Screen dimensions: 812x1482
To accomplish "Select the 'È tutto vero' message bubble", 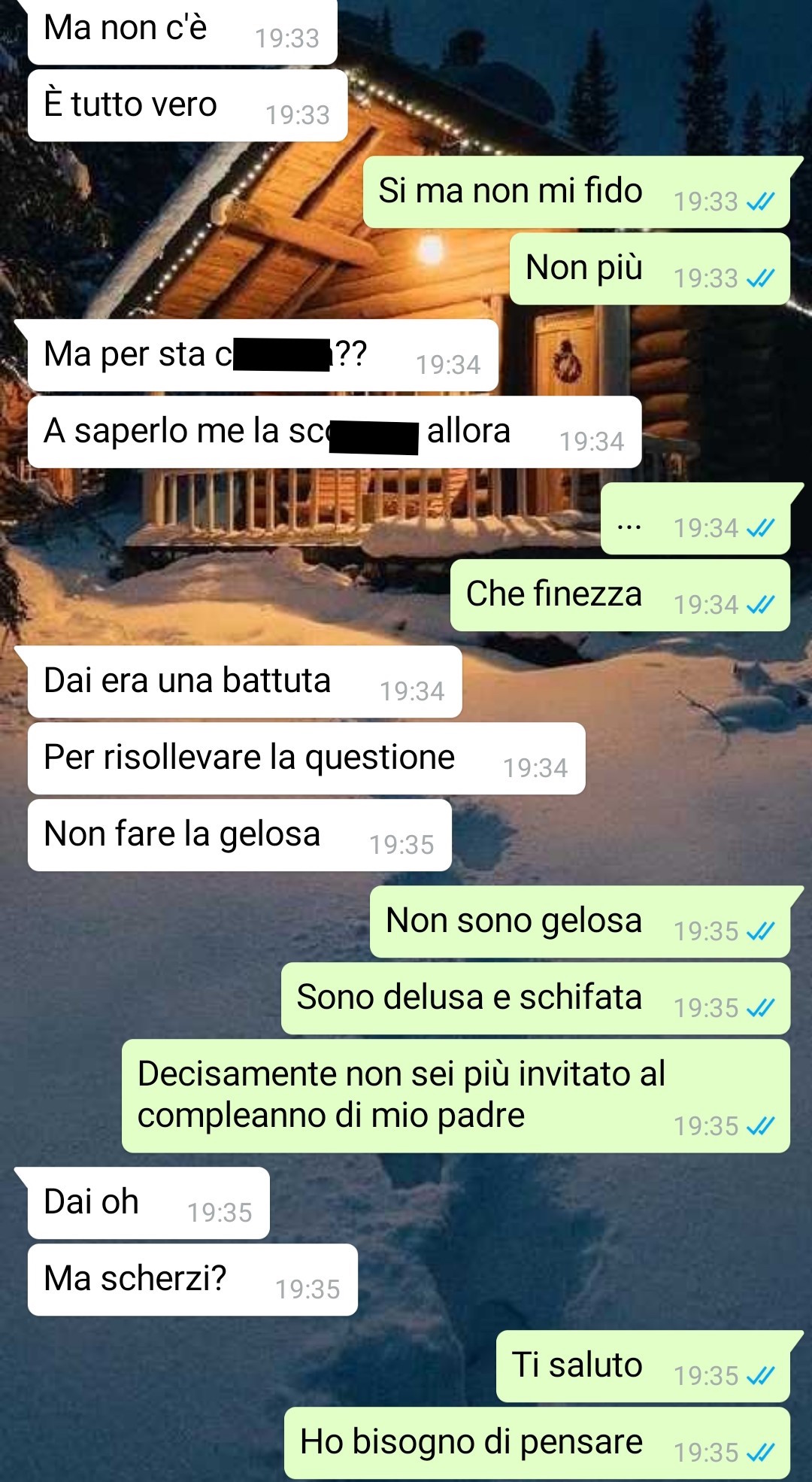I will (x=187, y=105).
